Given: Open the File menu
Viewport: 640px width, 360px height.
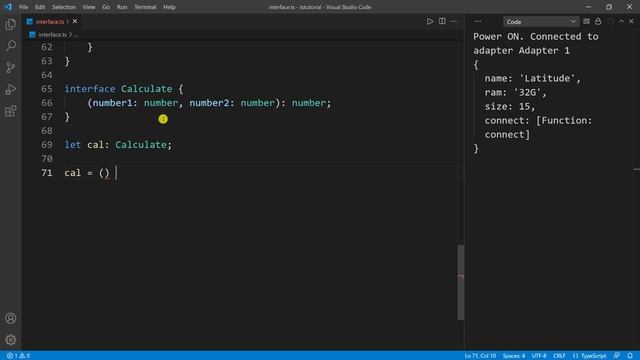Looking at the screenshot, I should tap(24, 7).
